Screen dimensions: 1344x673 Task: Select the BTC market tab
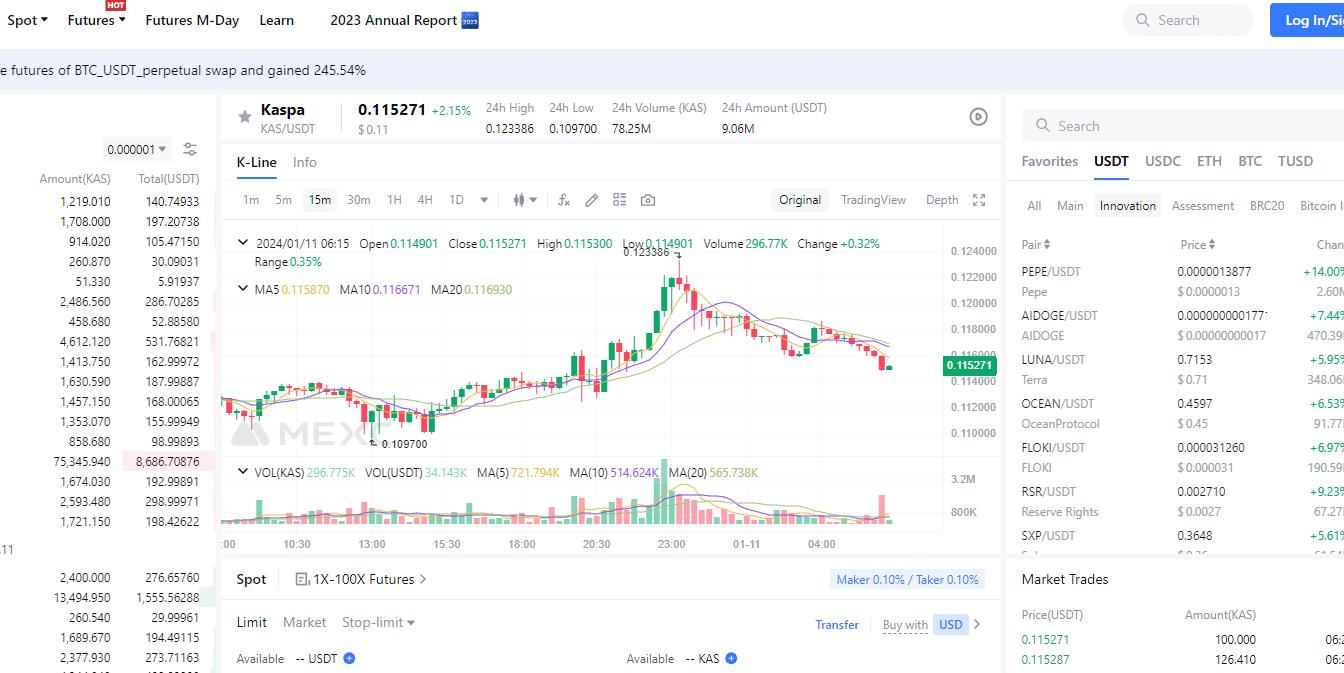pos(1250,161)
